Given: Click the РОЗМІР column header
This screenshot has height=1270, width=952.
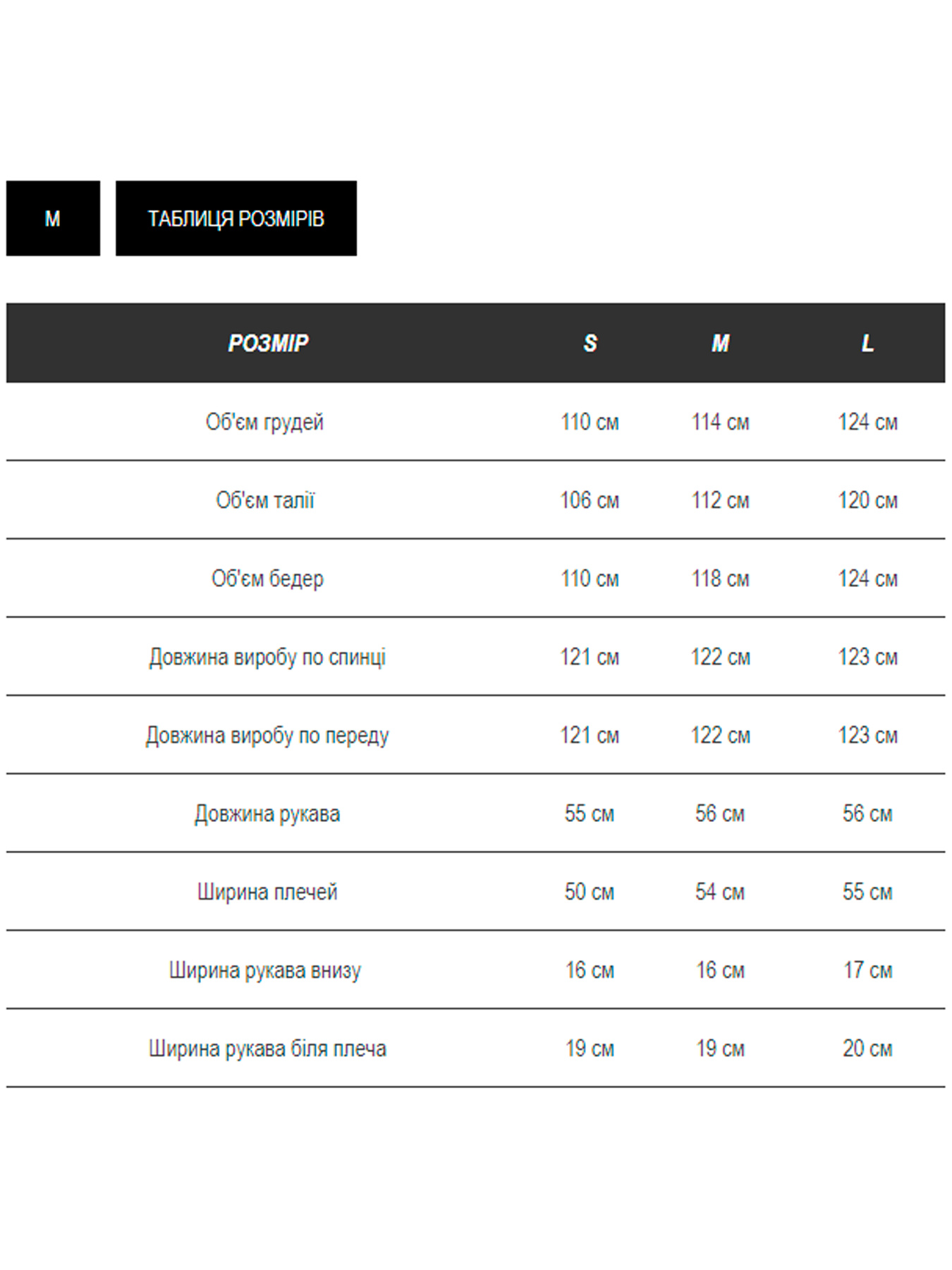Looking at the screenshot, I should (268, 344).
